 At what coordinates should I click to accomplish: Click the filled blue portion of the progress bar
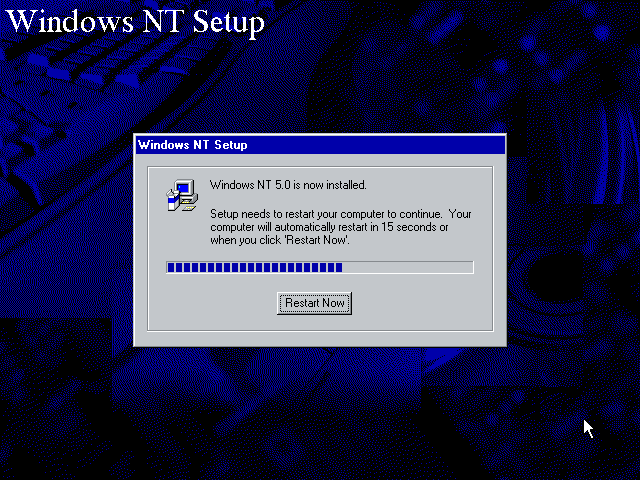click(x=255, y=267)
